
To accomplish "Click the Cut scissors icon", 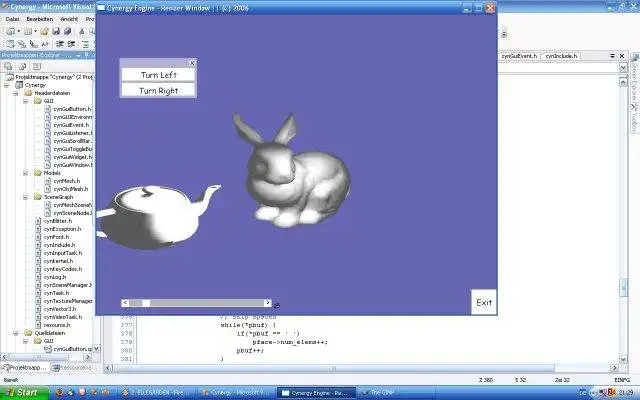I will click(82, 31).
